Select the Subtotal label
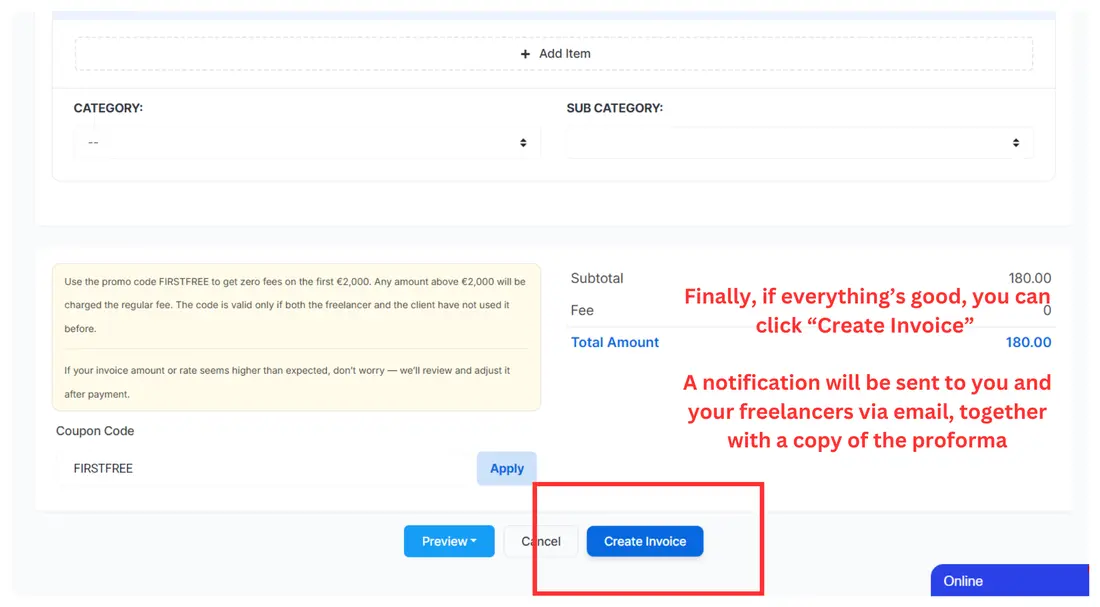This screenshot has height=607, width=1100. pyautogui.click(x=596, y=278)
